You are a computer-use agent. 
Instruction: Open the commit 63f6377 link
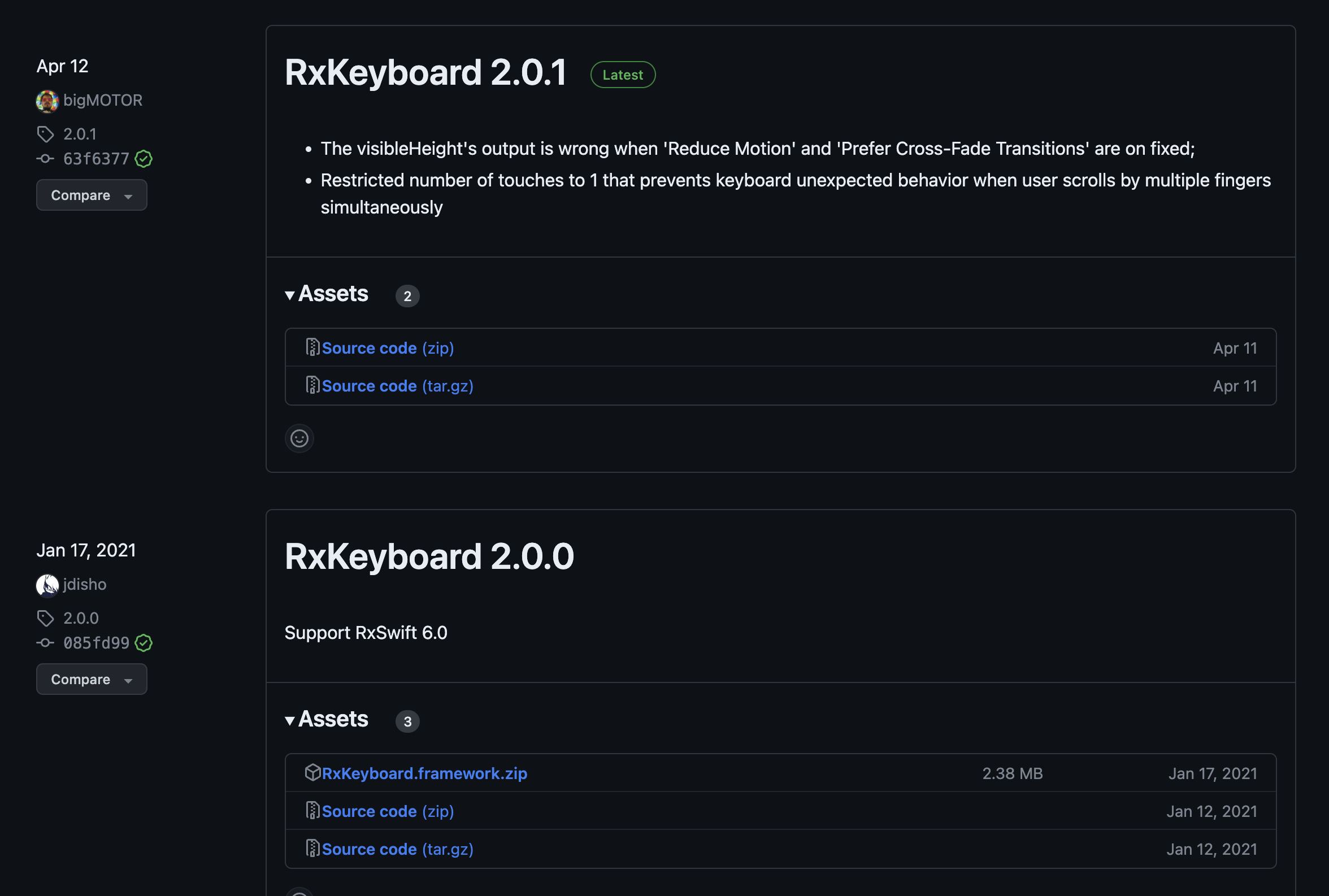click(96, 159)
